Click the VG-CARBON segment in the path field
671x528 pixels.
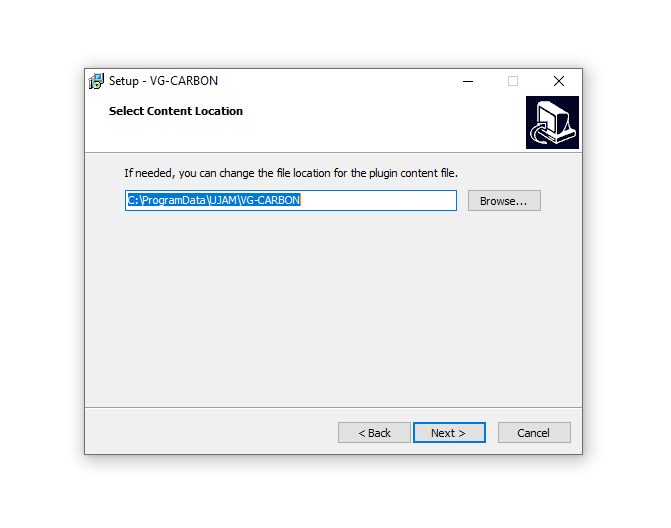click(270, 200)
